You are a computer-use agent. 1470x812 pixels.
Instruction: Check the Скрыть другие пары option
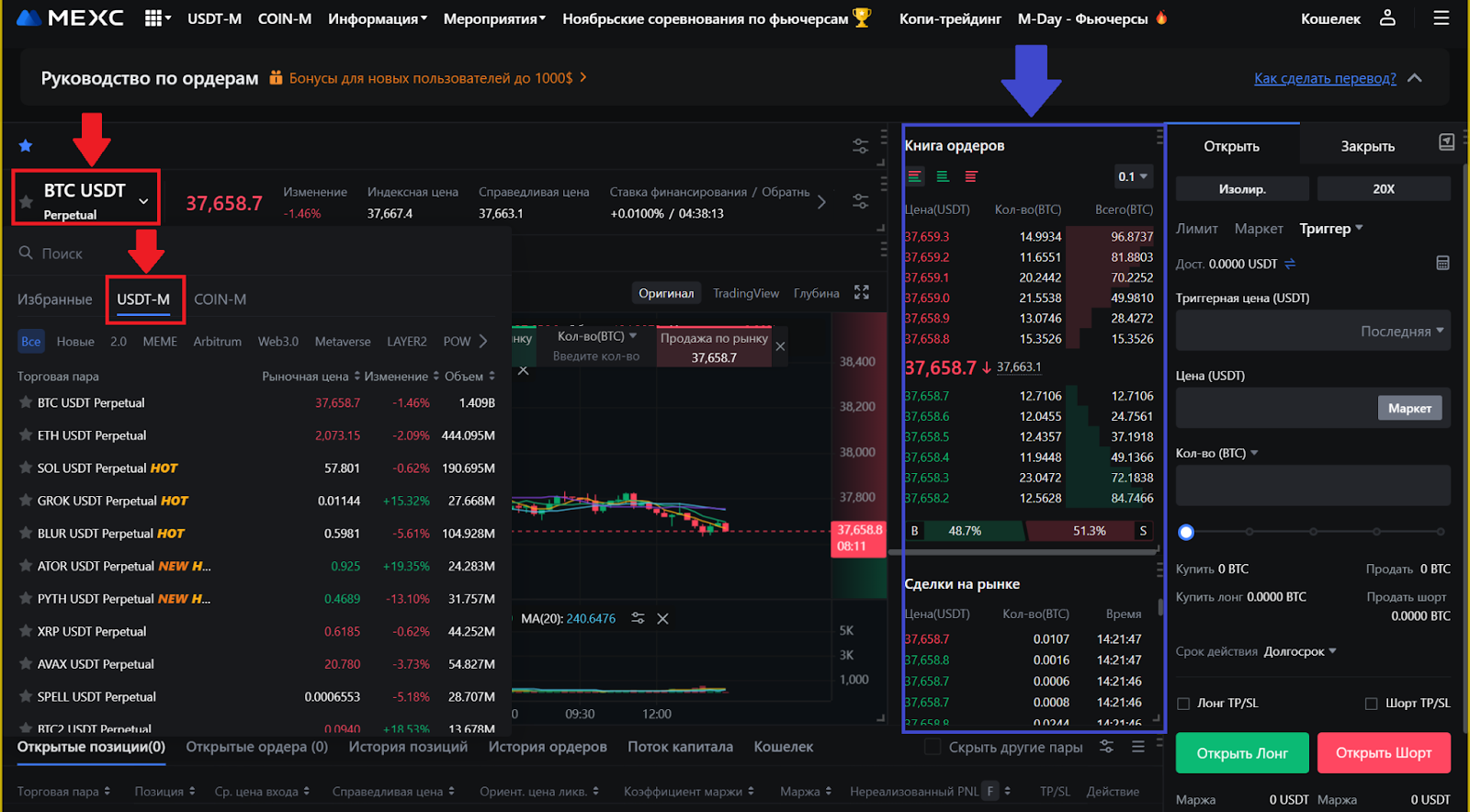(933, 747)
